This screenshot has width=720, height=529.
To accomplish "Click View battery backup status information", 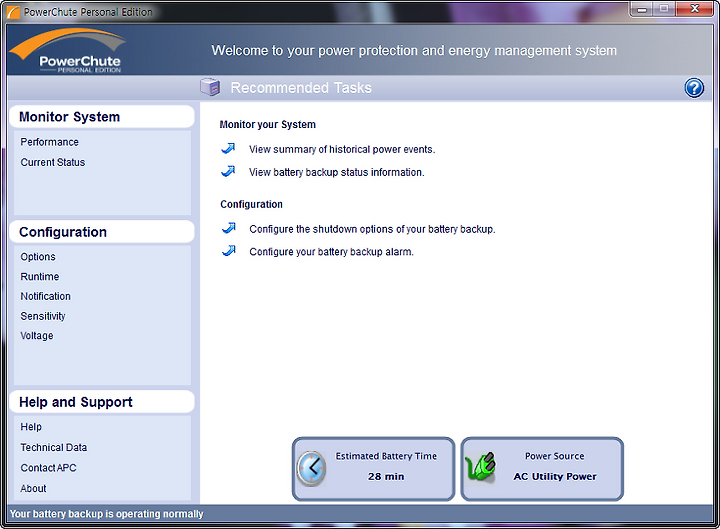I will [x=337, y=172].
